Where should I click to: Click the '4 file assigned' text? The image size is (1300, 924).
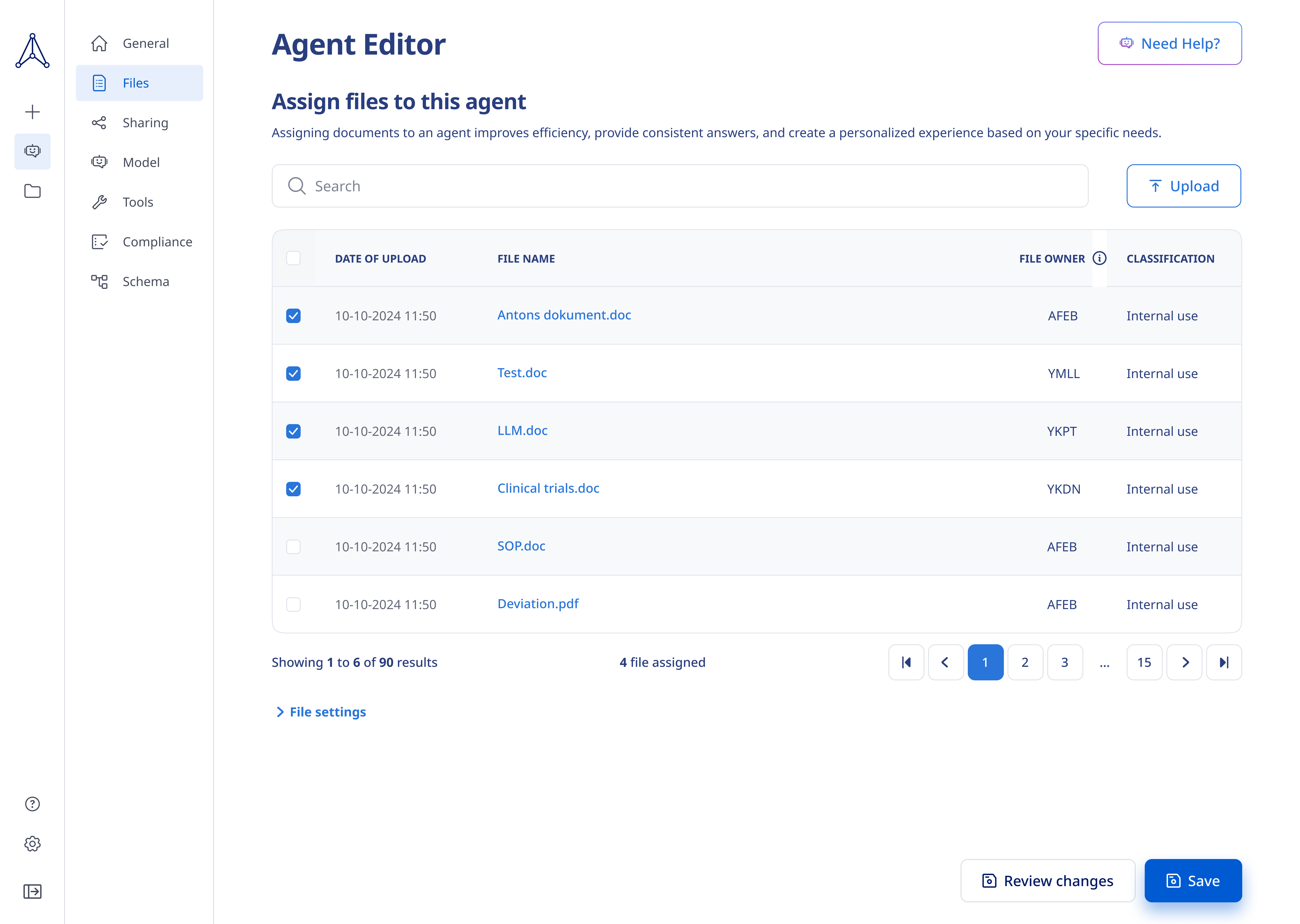point(662,662)
